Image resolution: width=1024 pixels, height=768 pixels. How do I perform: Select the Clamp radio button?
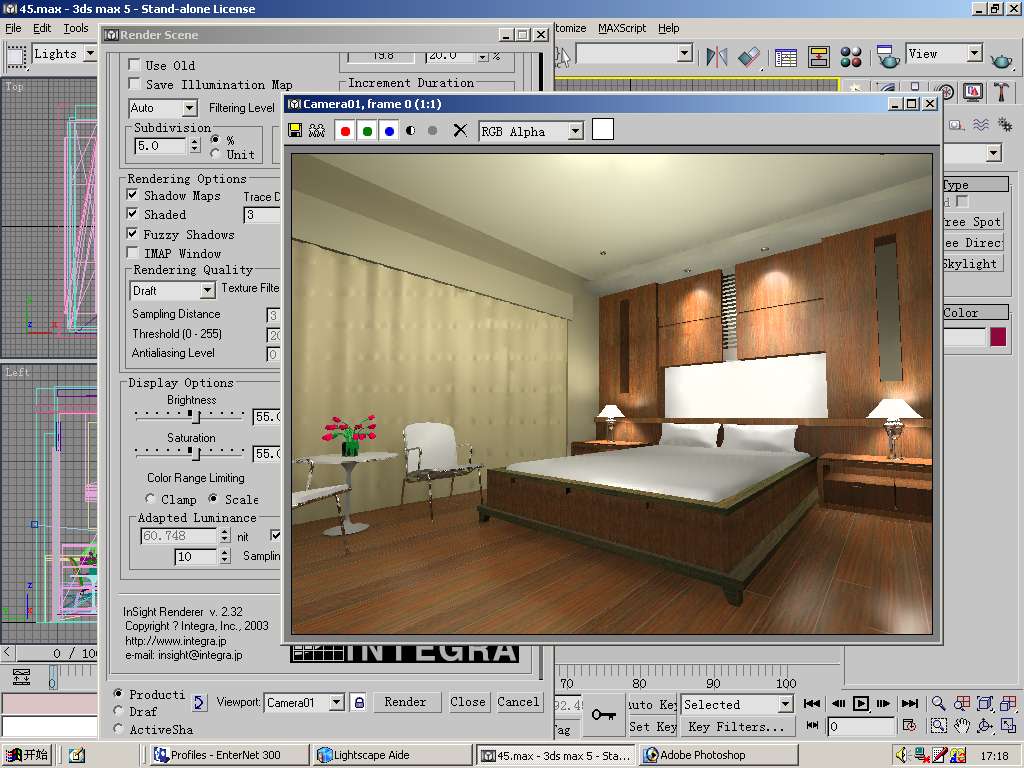151,499
